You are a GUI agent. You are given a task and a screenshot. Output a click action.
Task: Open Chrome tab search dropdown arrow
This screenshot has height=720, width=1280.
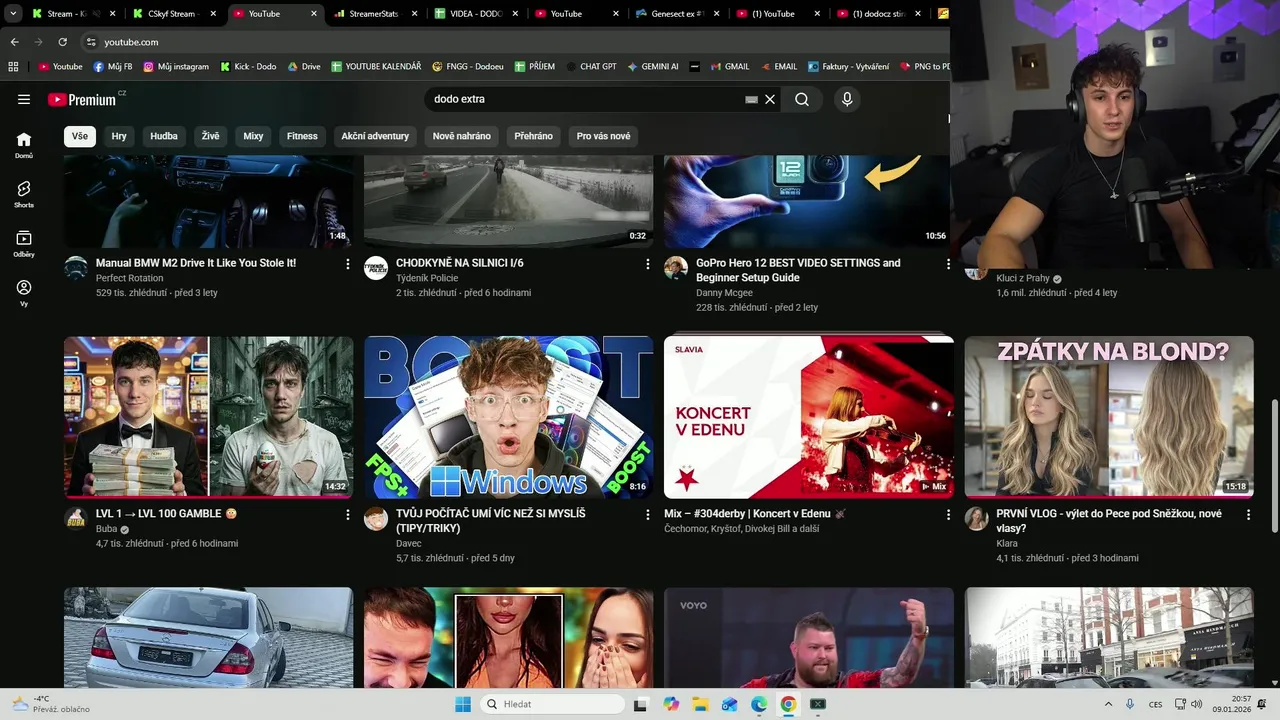coord(14,14)
